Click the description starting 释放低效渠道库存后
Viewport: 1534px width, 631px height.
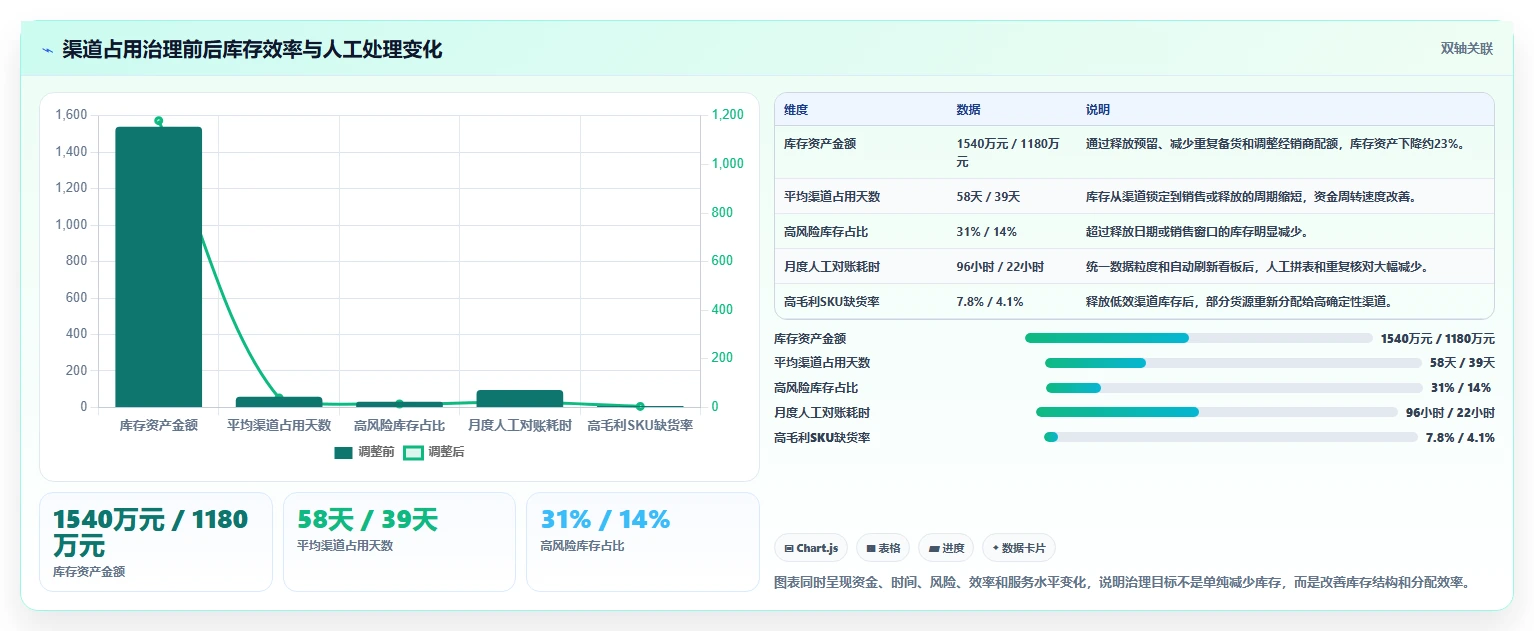click(1240, 302)
